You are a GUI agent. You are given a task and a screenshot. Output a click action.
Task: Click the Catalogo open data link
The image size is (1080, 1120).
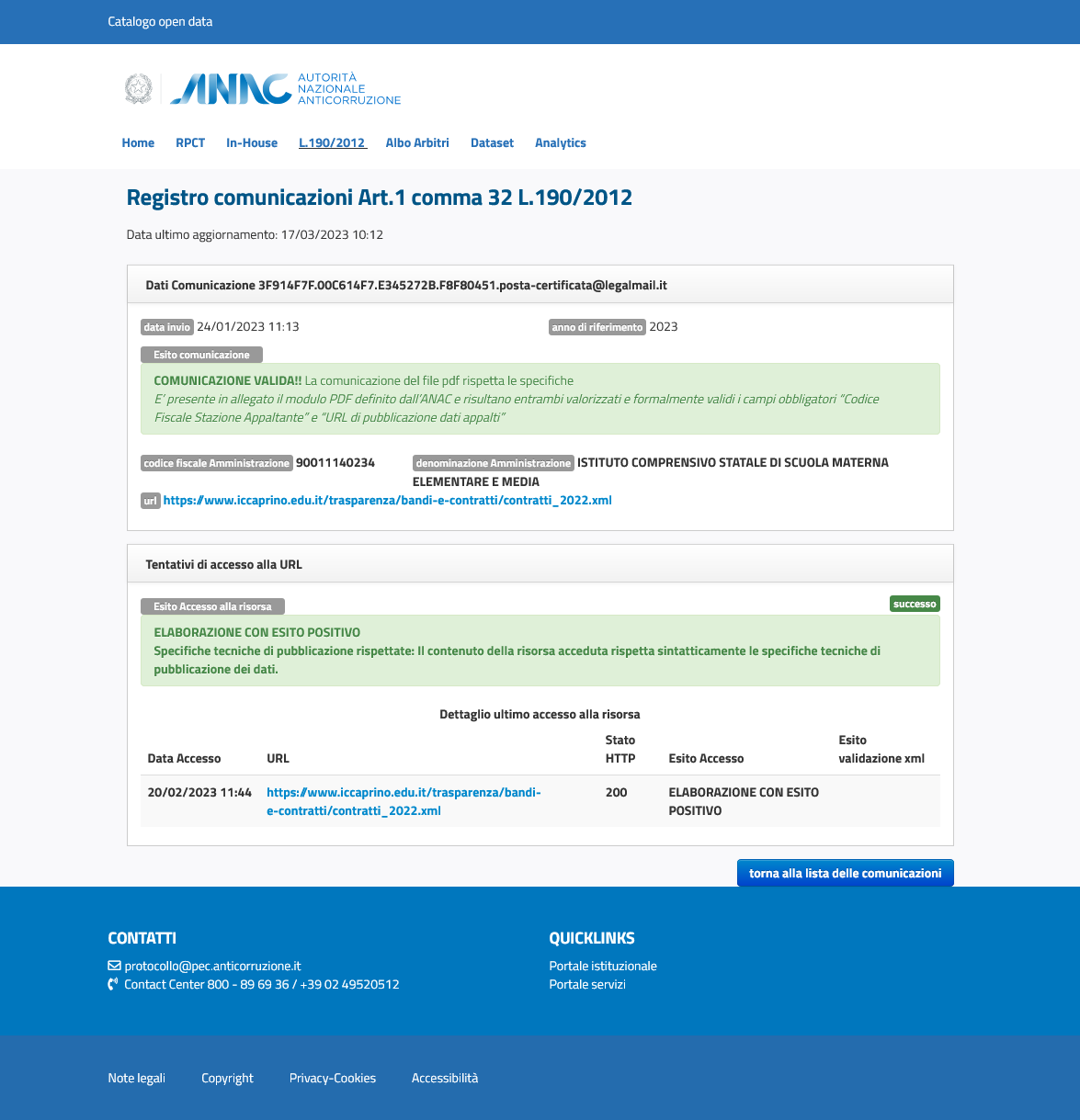(160, 21)
